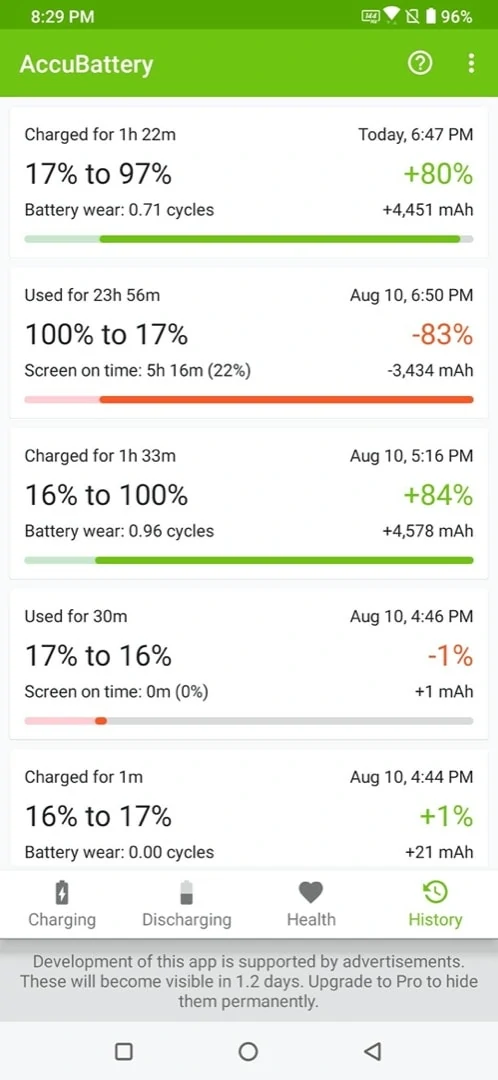This screenshot has width=498, height=1080.
Task: Open the 17% to 97% charge session
Action: (249, 182)
